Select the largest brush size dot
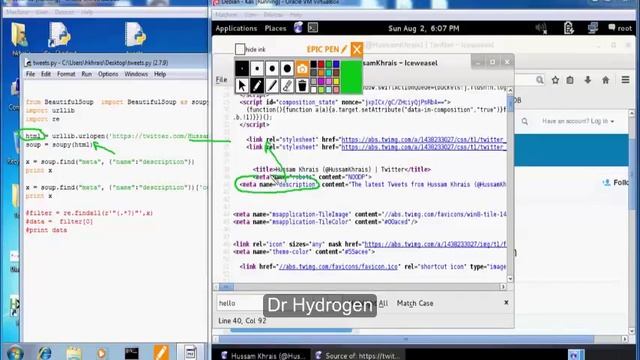The width and height of the screenshot is (640, 360). point(287,69)
